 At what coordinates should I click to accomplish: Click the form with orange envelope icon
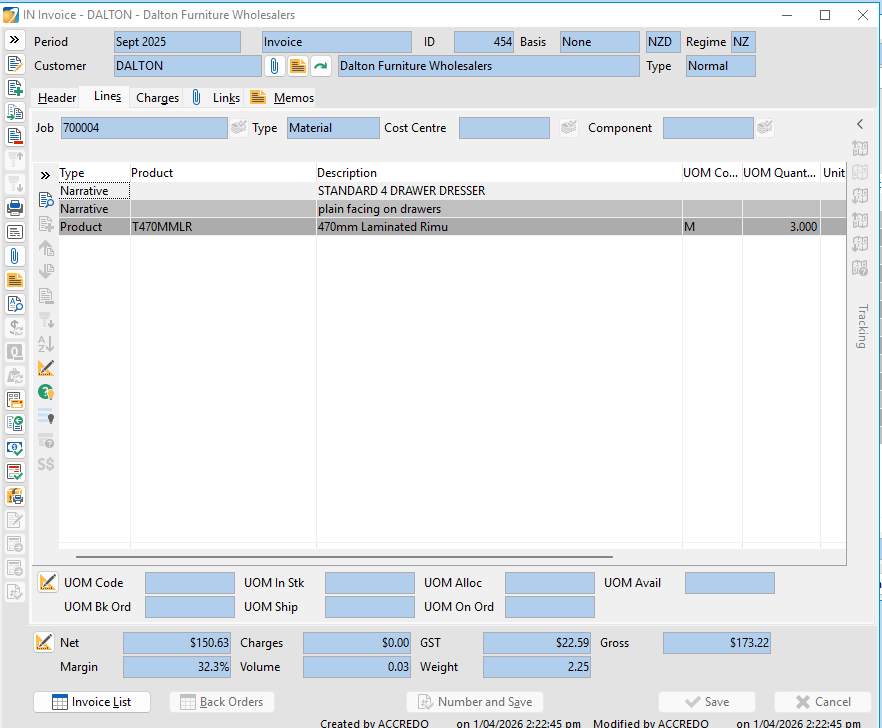click(x=15, y=400)
